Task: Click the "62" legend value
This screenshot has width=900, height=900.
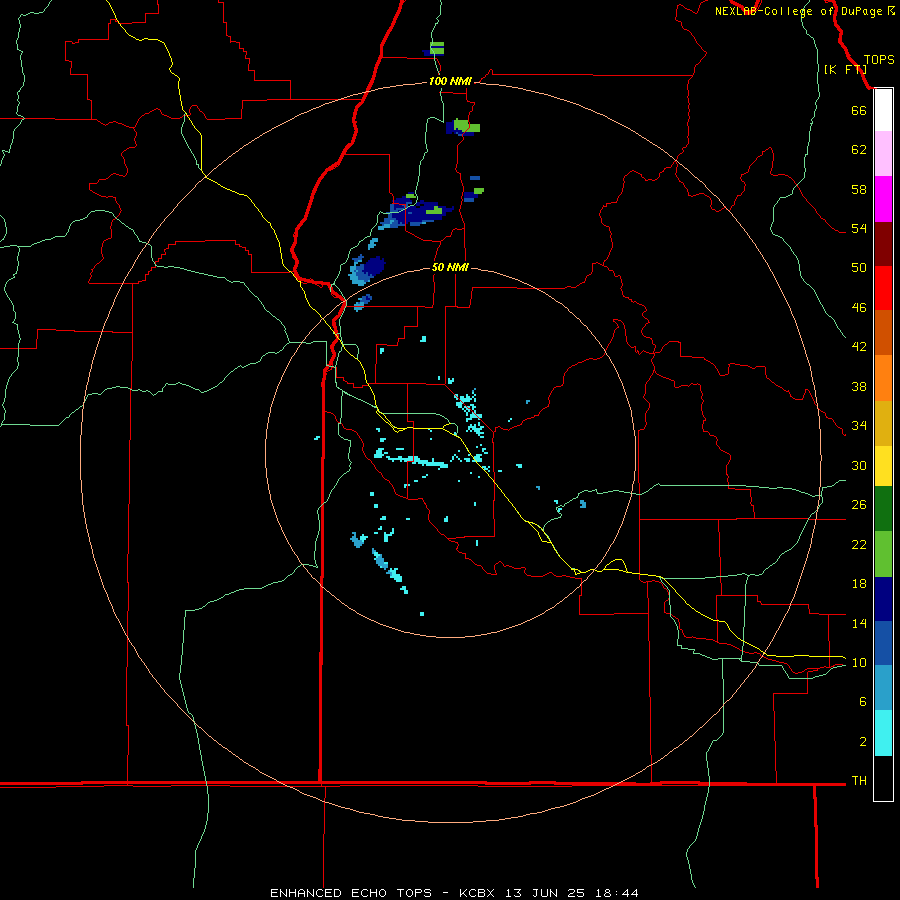Action: (x=859, y=150)
